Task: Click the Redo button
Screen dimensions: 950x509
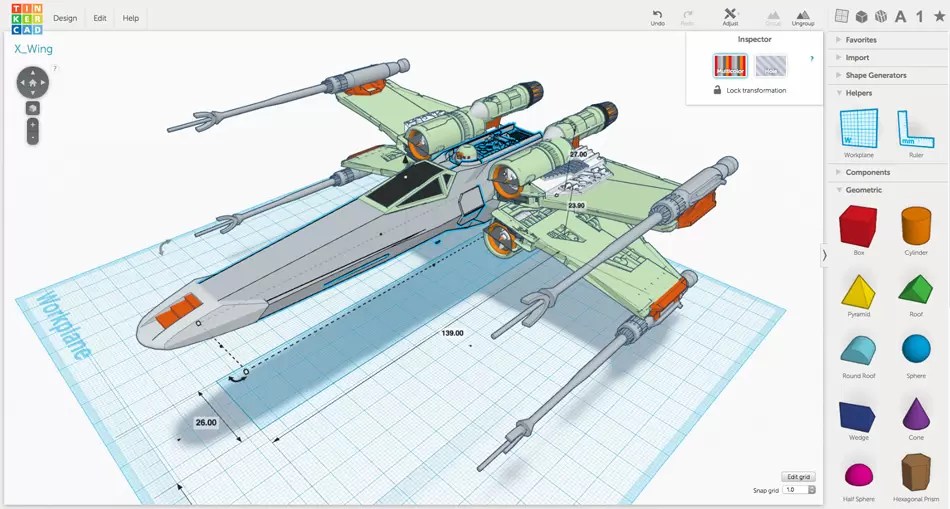Action: pos(687,18)
